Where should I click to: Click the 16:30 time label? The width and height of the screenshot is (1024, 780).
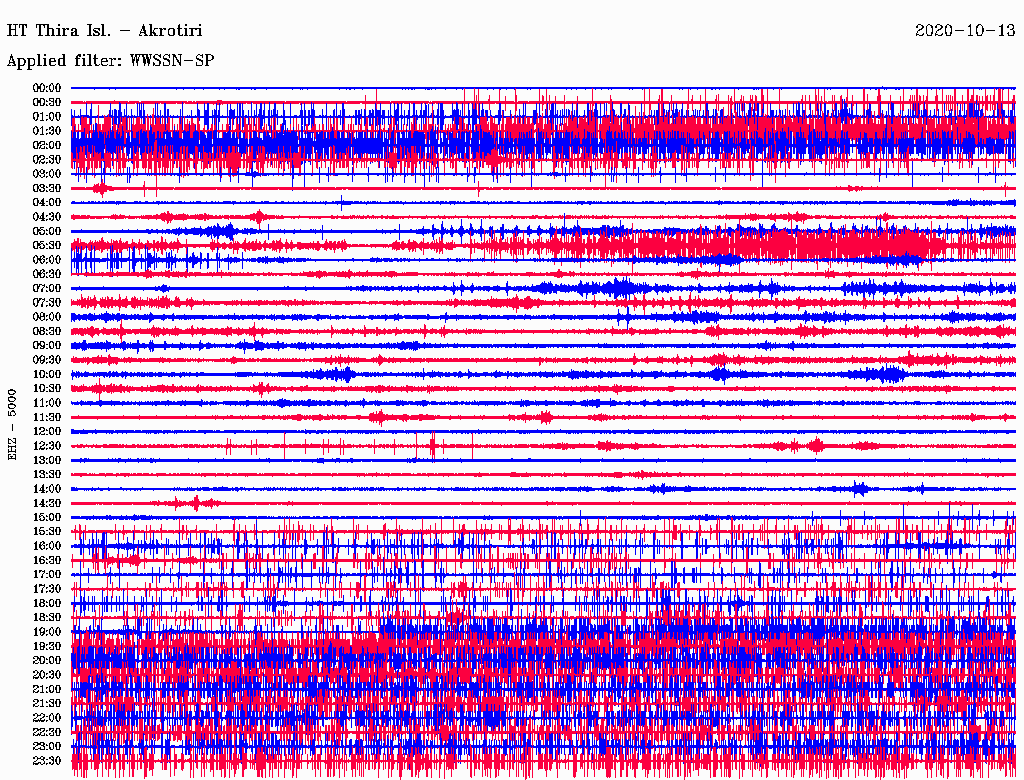[x=47, y=561]
